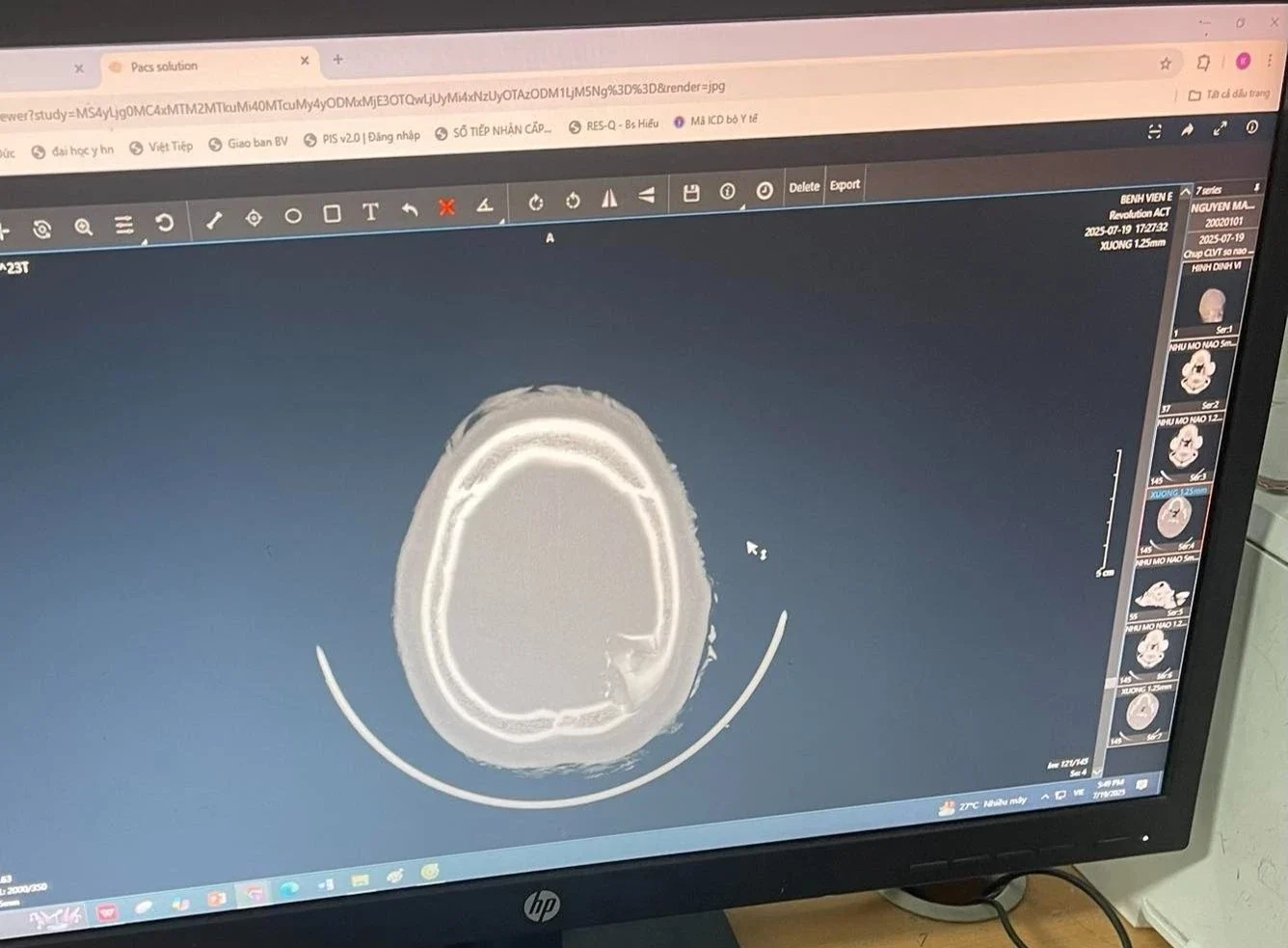This screenshot has width=1288, height=948.
Task: Open the RES-Q - Bs Hiếu bookmark
Action: click(x=614, y=124)
